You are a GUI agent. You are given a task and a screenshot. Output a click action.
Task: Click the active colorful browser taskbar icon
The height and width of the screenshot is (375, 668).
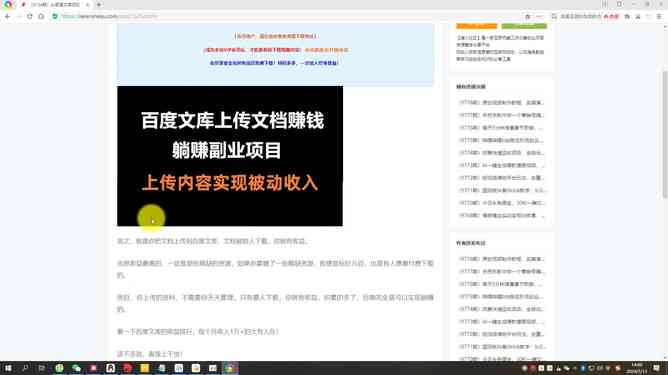click(x=230, y=368)
